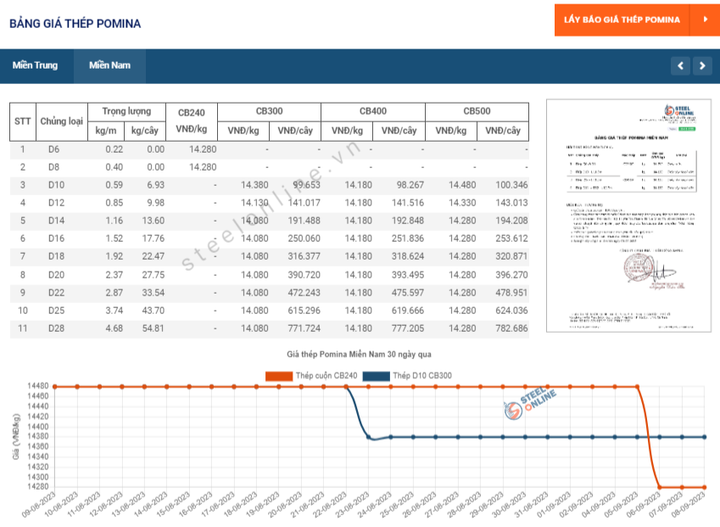
Task: Select the D8 row type cell
Action: pyautogui.click(x=54, y=168)
